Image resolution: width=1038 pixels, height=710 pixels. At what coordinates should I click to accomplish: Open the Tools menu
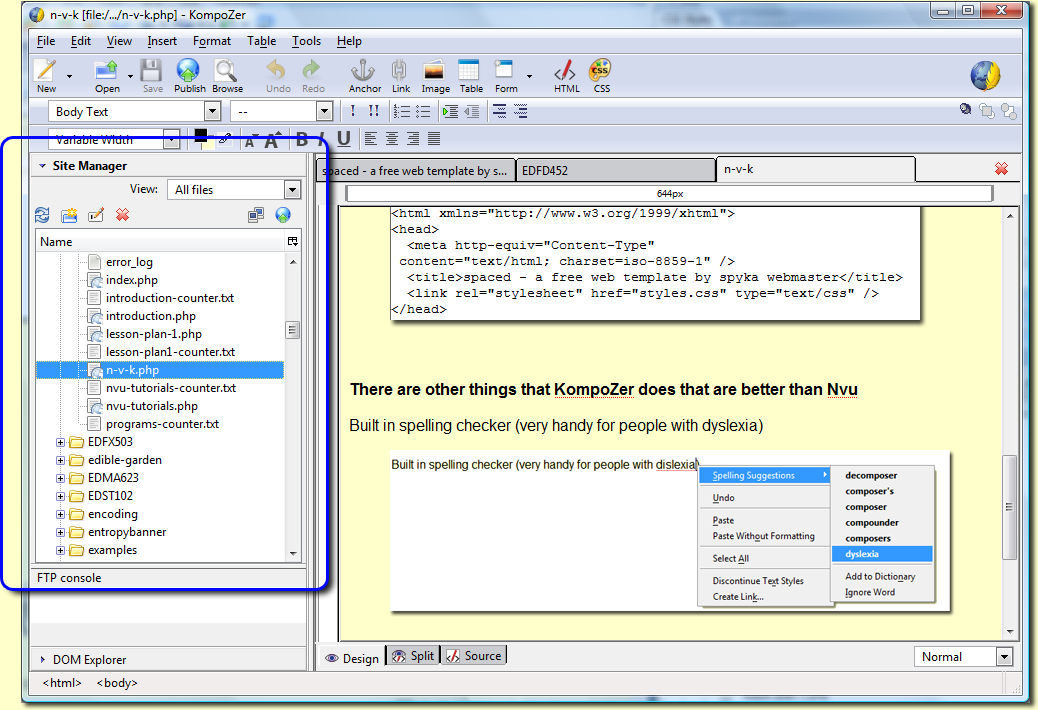307,41
